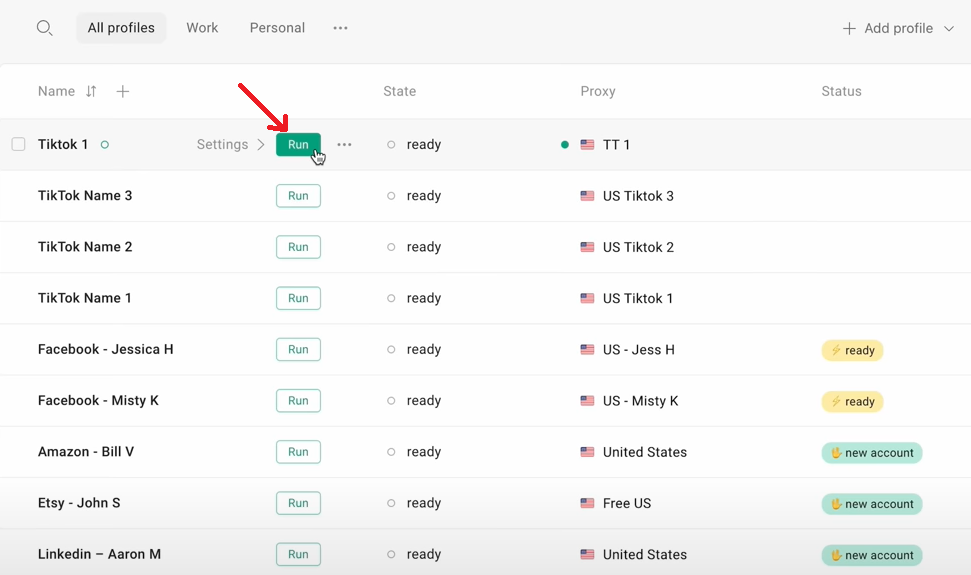Click the Proxy column header
Viewport: 971px width, 575px height.
[598, 92]
